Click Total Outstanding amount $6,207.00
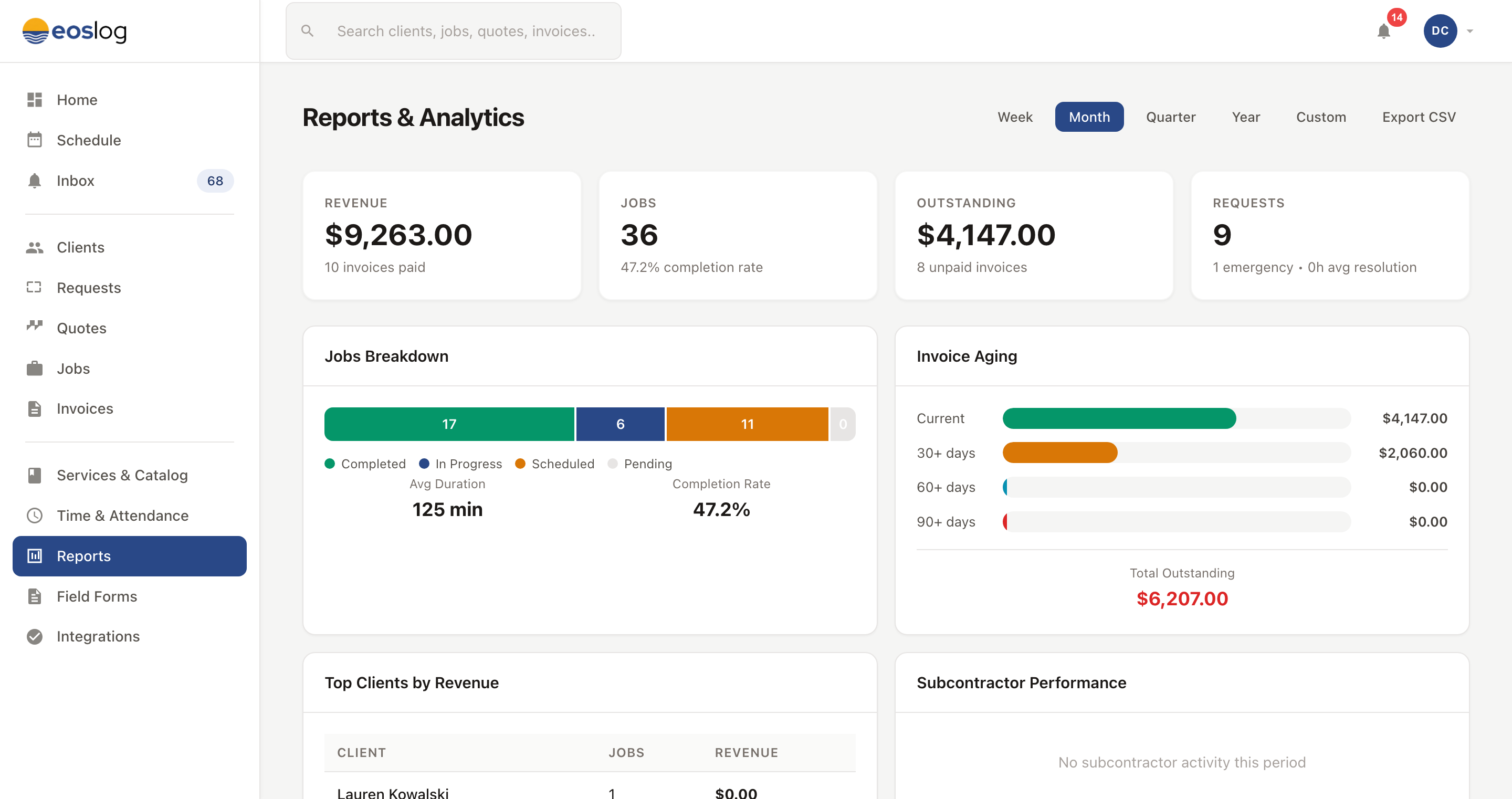 (1182, 598)
